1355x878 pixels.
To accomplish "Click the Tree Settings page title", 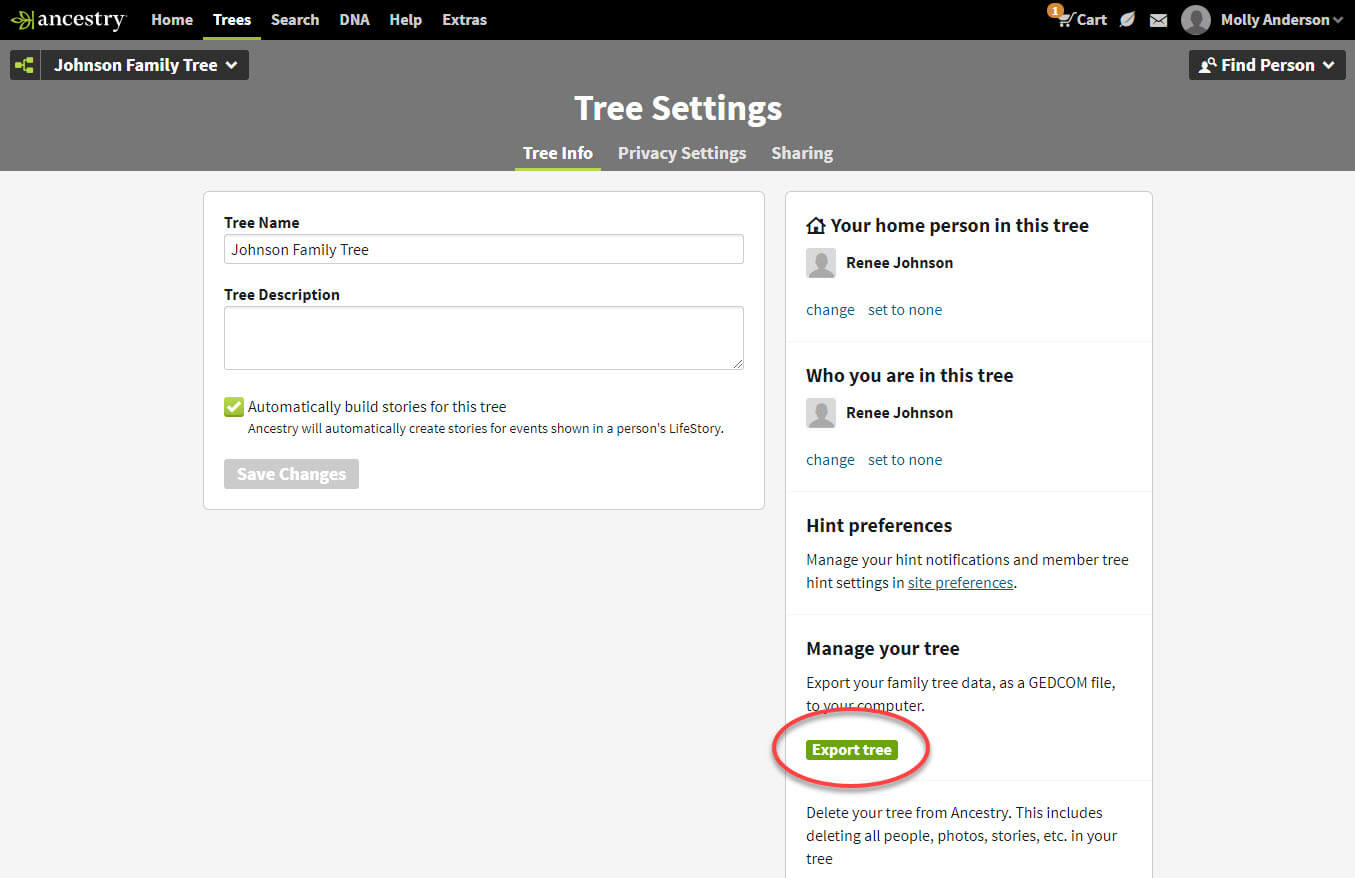I will point(678,108).
